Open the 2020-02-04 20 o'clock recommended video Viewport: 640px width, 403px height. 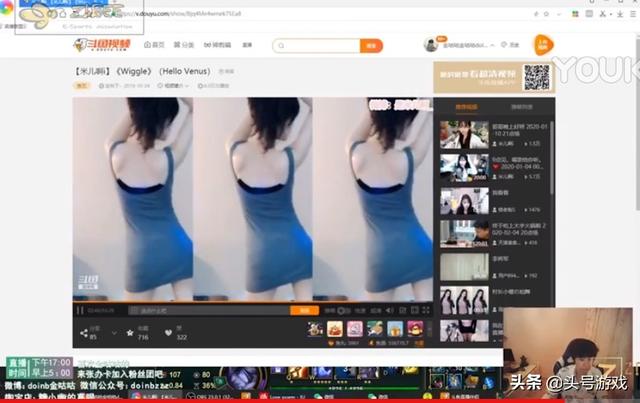pos(494,234)
